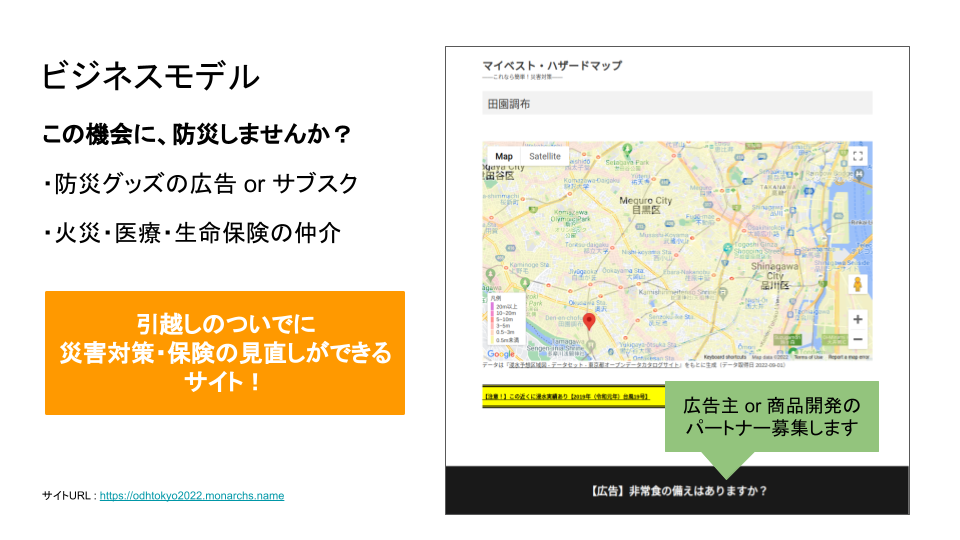This screenshot has height=540, width=960.
Task: Click the 田園調布 address search field
Action: tap(677, 103)
